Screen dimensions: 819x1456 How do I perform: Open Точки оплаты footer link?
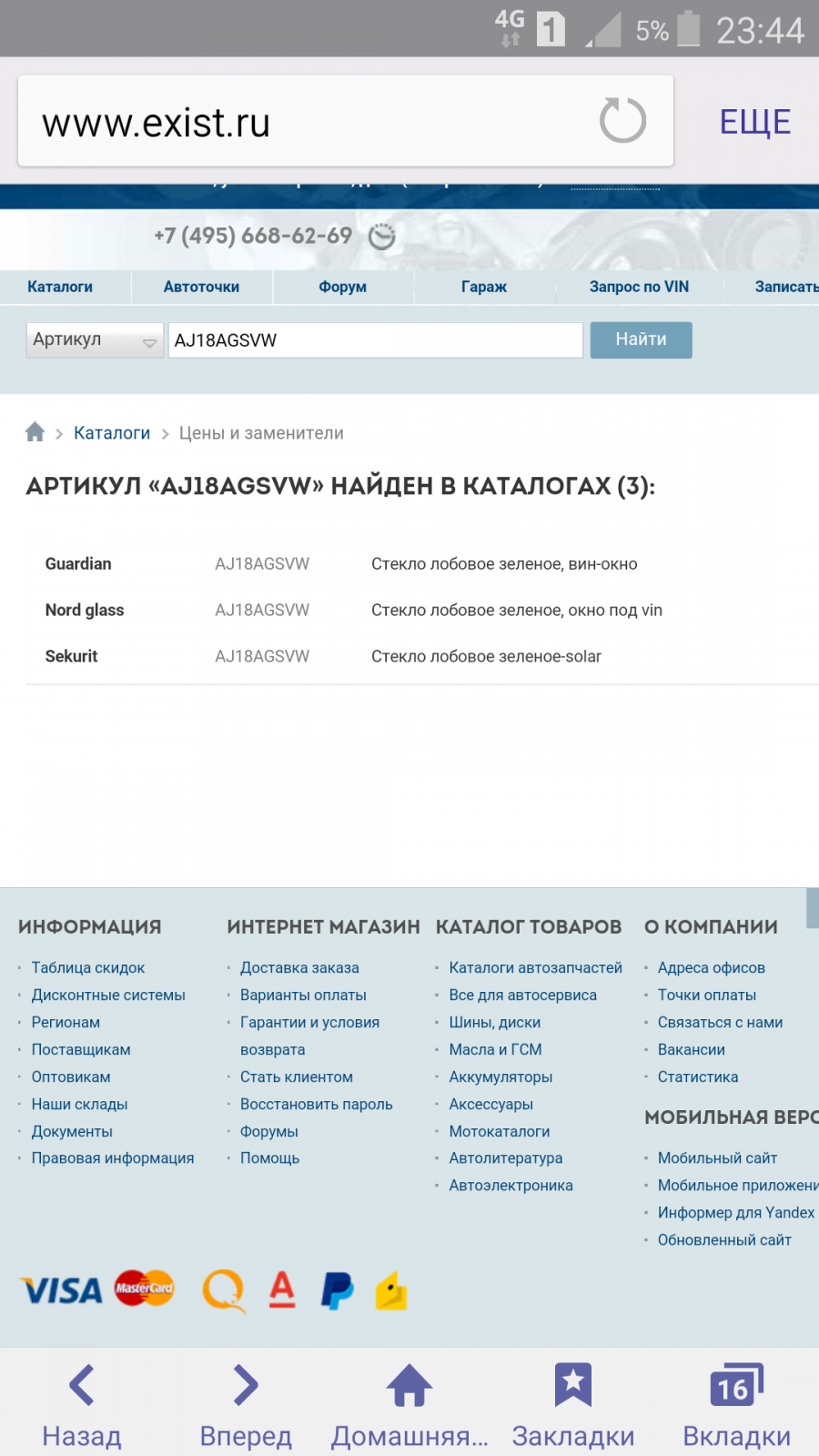[x=707, y=995]
